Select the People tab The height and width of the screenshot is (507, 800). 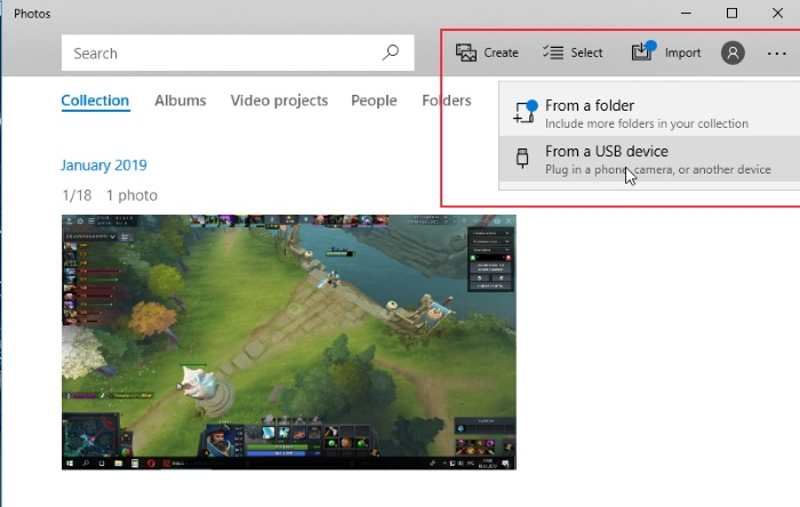coord(374,100)
